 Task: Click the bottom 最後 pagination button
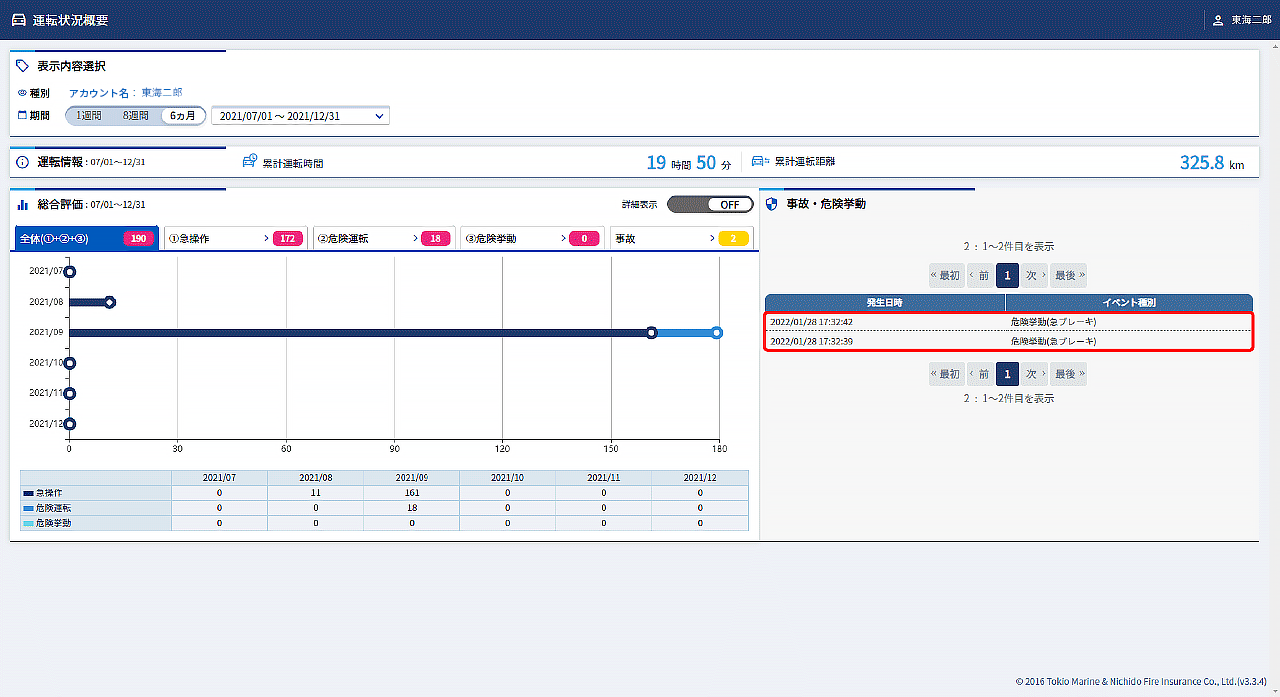coord(1069,374)
